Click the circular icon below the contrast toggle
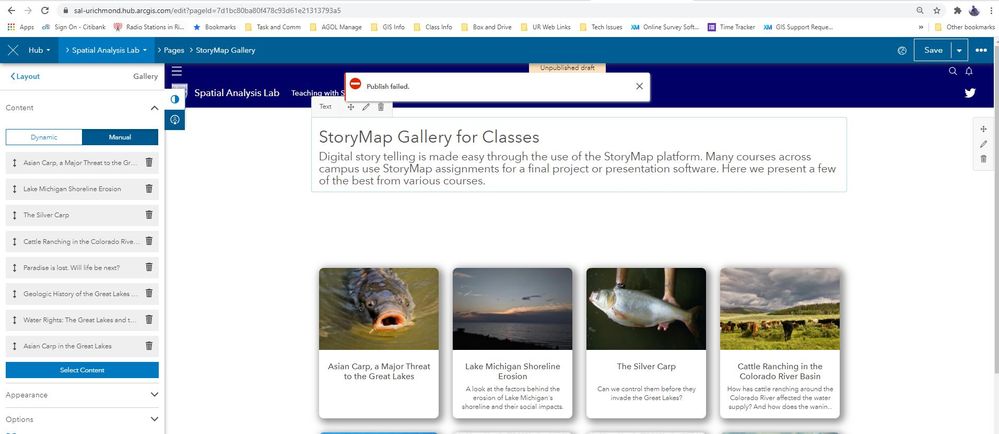The height and width of the screenshot is (434, 999). tap(175, 120)
